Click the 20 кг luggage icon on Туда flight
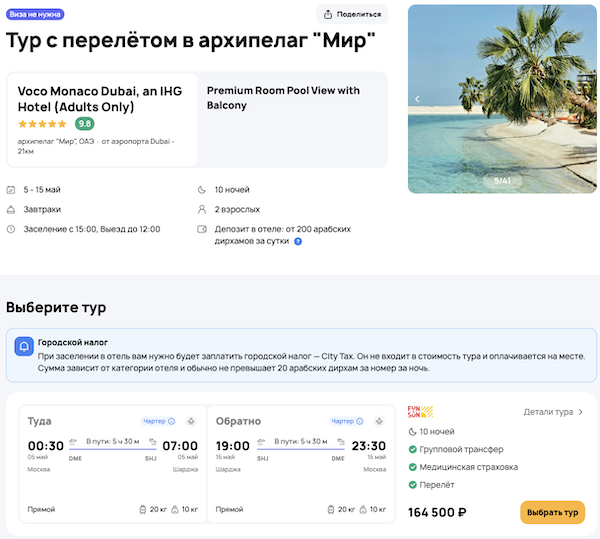The image size is (600, 539). (144, 509)
